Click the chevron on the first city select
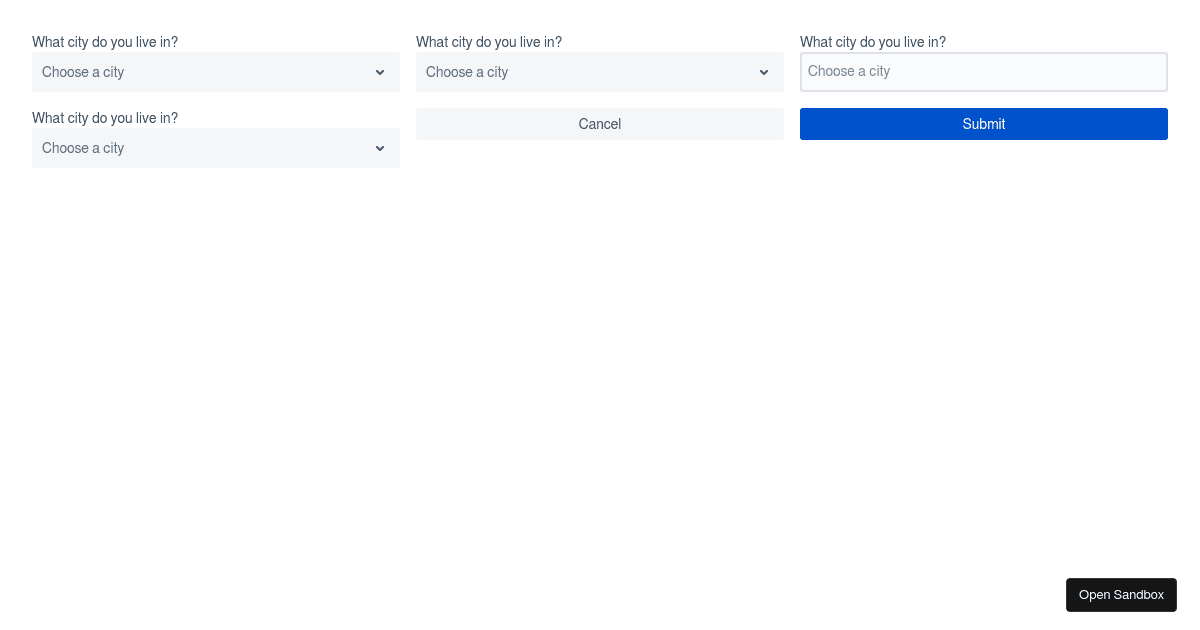 coord(380,72)
